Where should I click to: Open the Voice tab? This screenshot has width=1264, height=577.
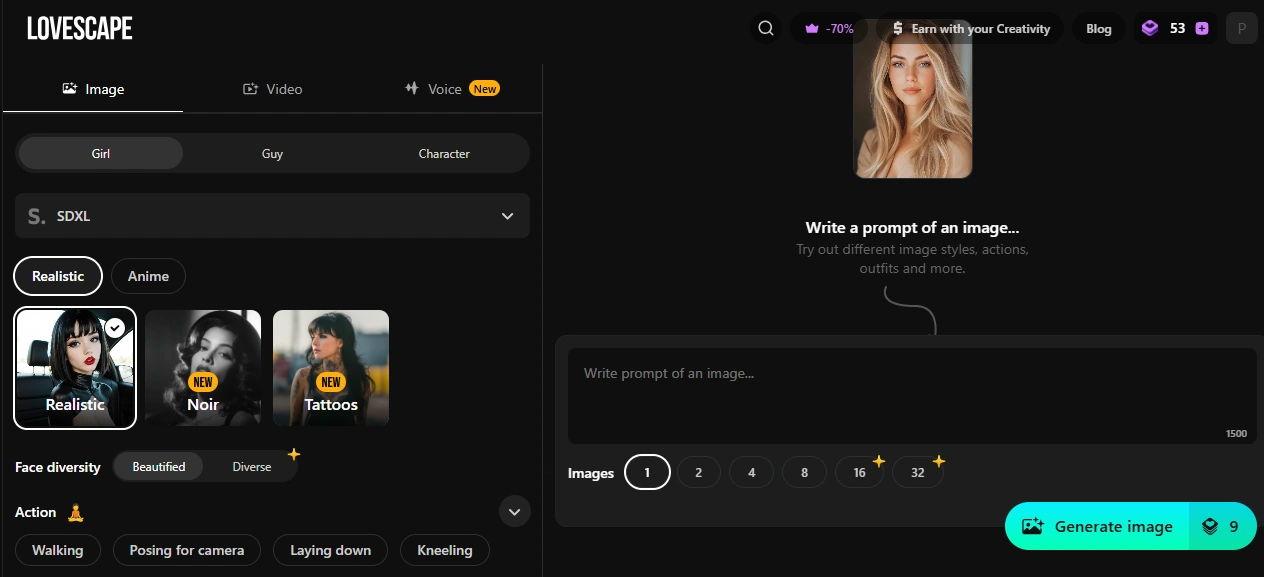click(x=451, y=89)
